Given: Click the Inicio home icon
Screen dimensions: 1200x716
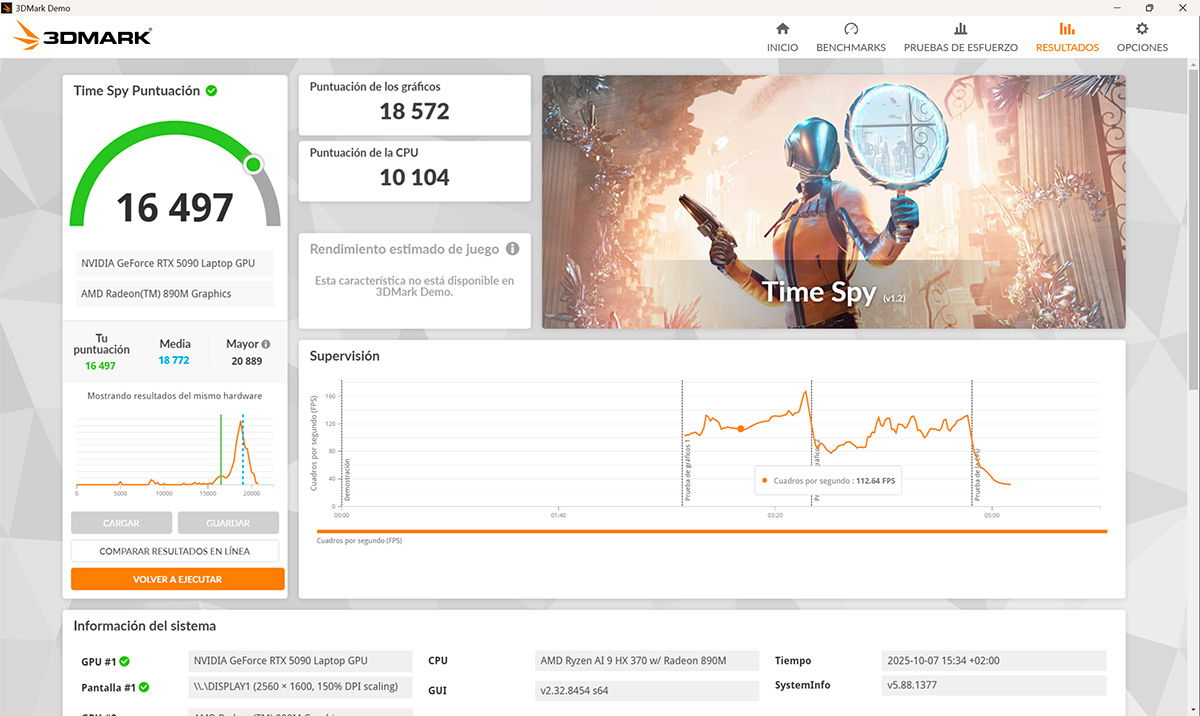Looking at the screenshot, I should (x=782, y=29).
